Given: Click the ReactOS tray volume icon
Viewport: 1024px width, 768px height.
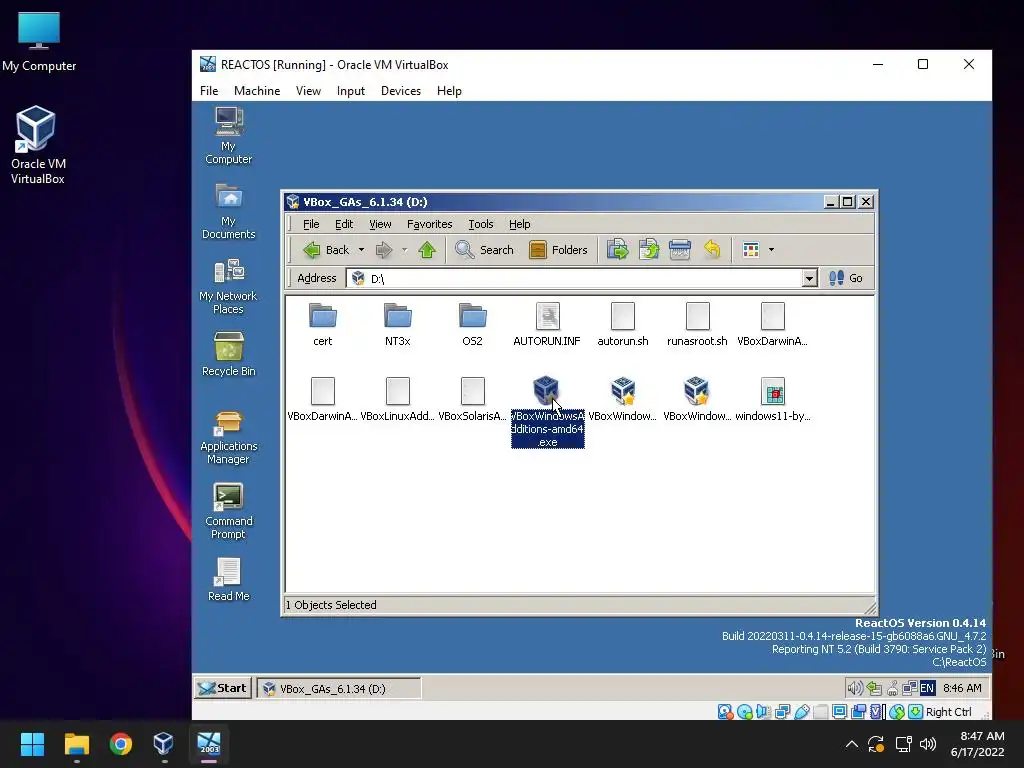Looking at the screenshot, I should [x=855, y=688].
